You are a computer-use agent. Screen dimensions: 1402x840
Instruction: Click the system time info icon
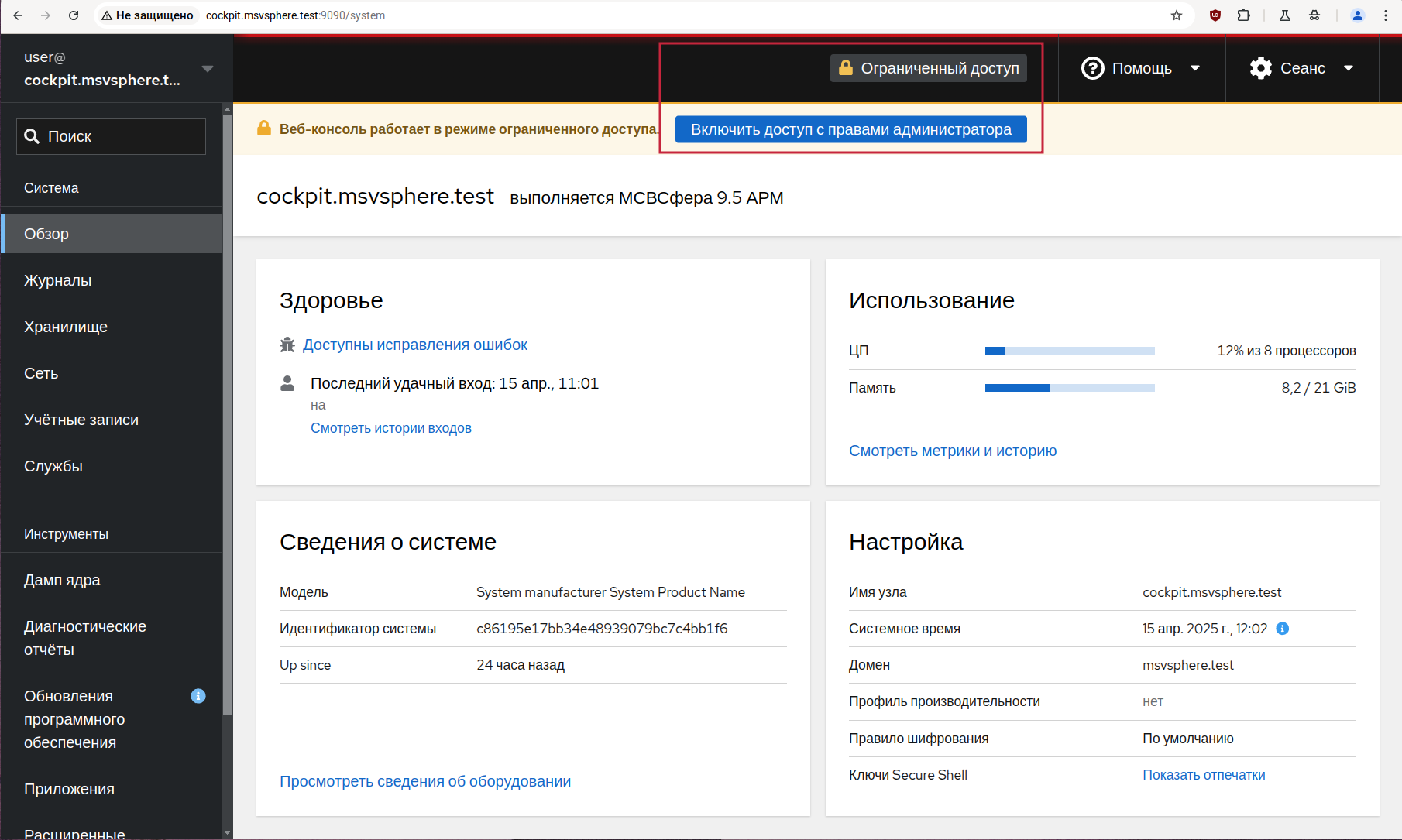[x=1282, y=629]
